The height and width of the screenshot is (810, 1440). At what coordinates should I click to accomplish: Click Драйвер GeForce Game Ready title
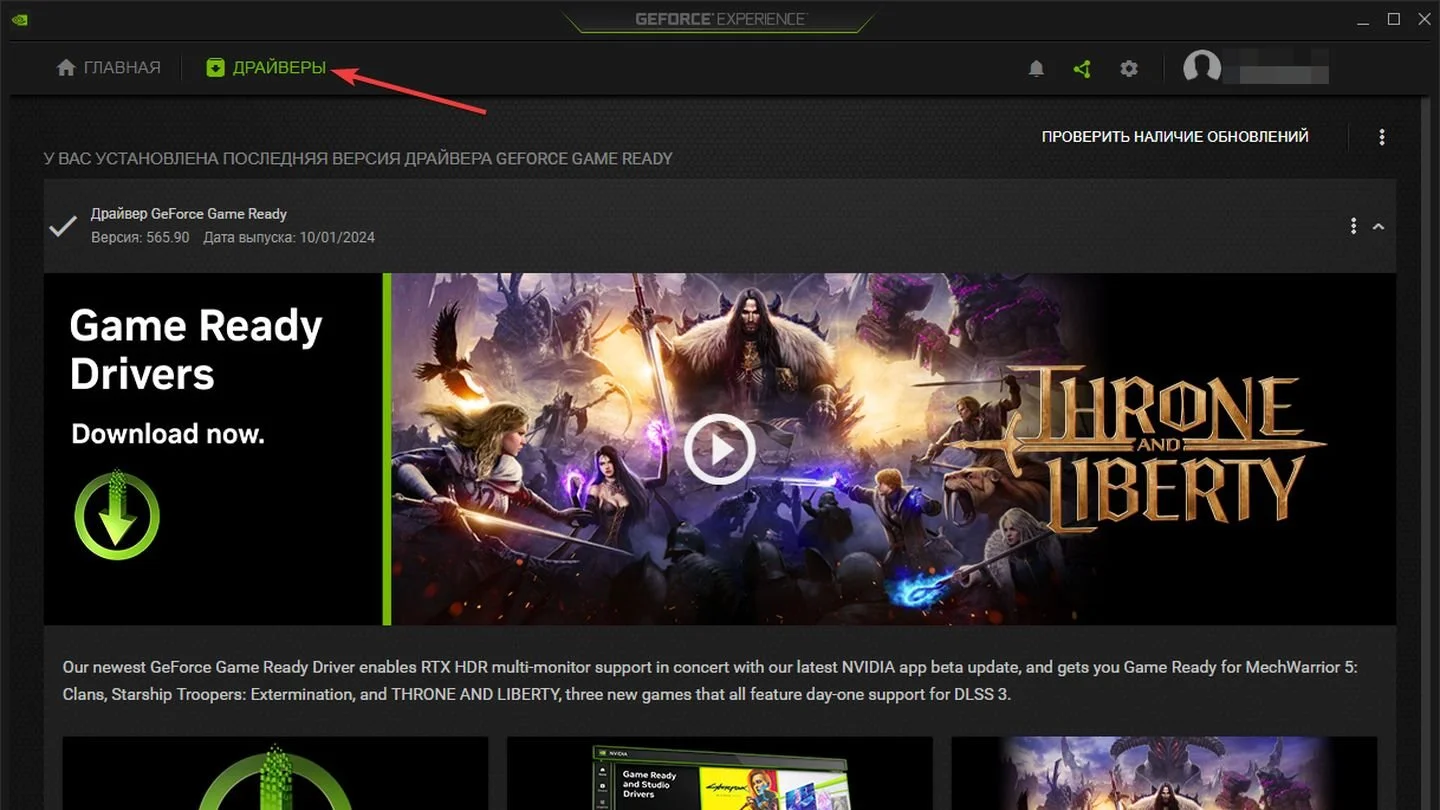click(x=189, y=213)
